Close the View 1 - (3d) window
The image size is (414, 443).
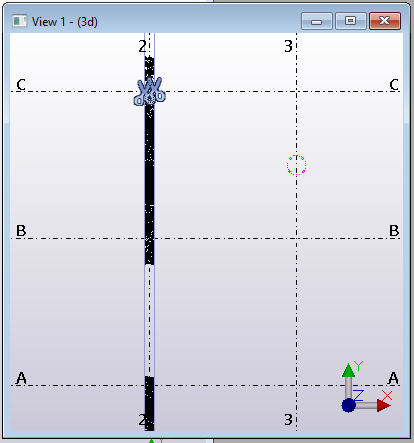[x=385, y=21]
